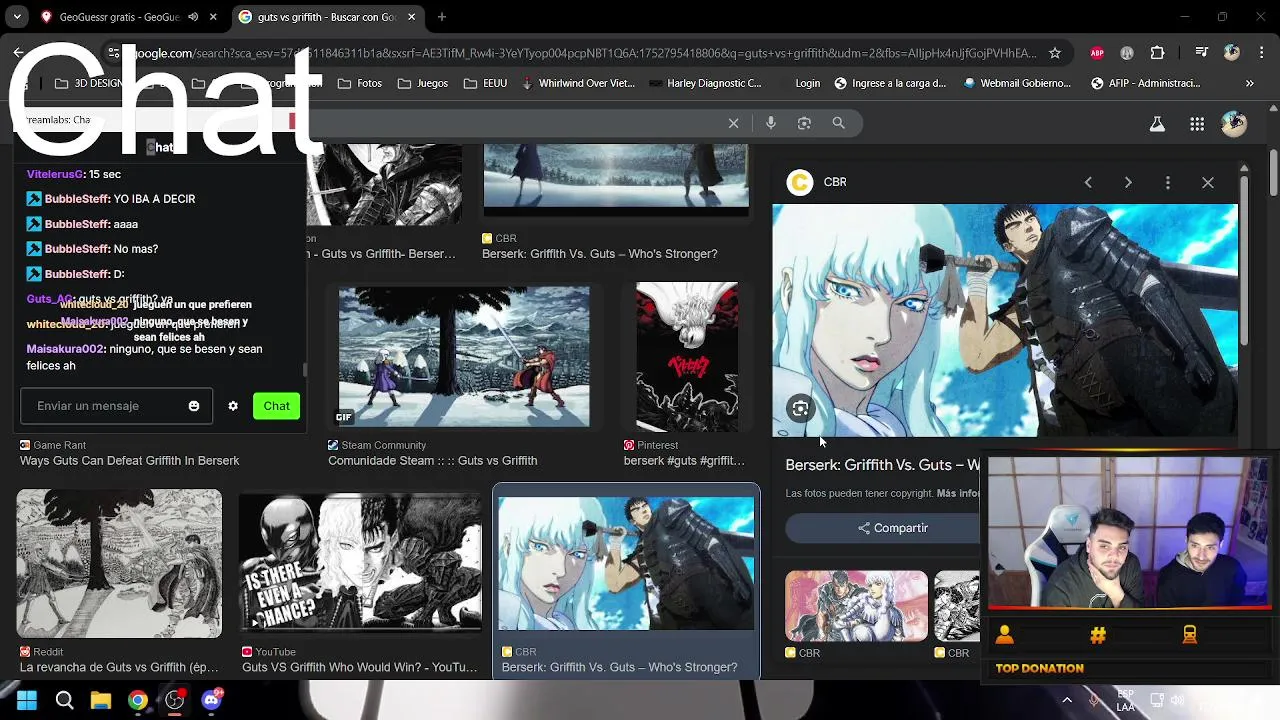This screenshot has width=1280, height=720.
Task: Open a new browser tab
Action: click(442, 17)
